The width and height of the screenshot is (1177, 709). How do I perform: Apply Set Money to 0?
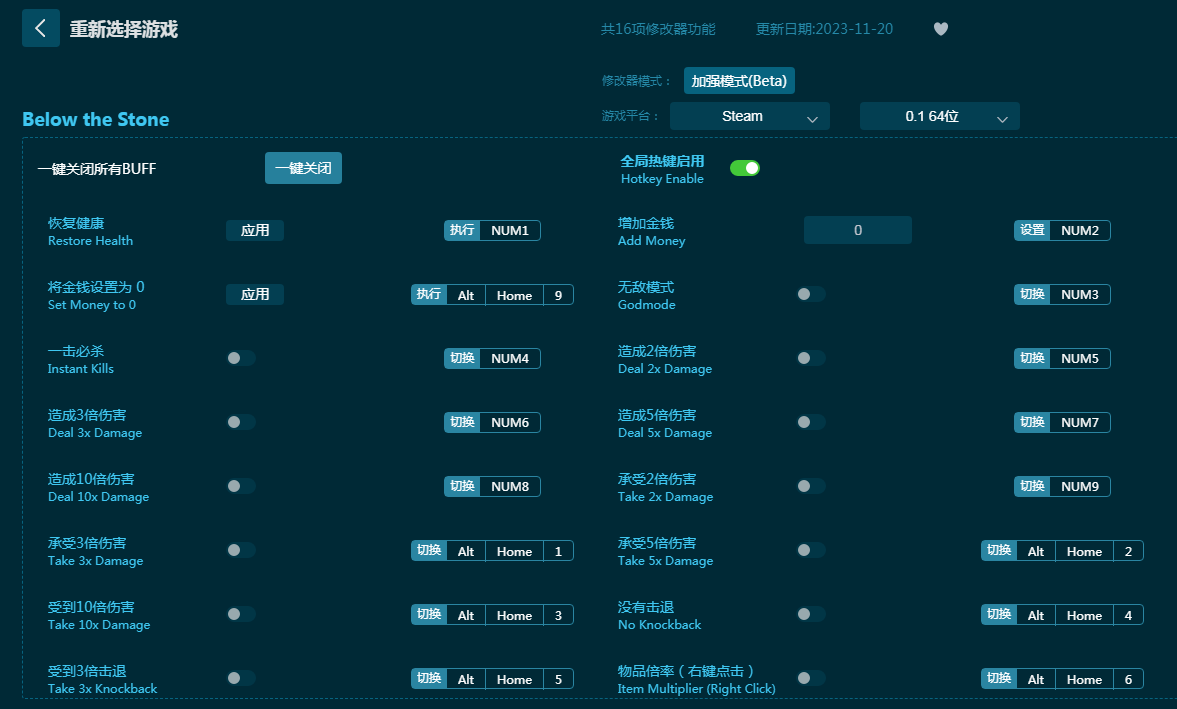click(x=255, y=295)
